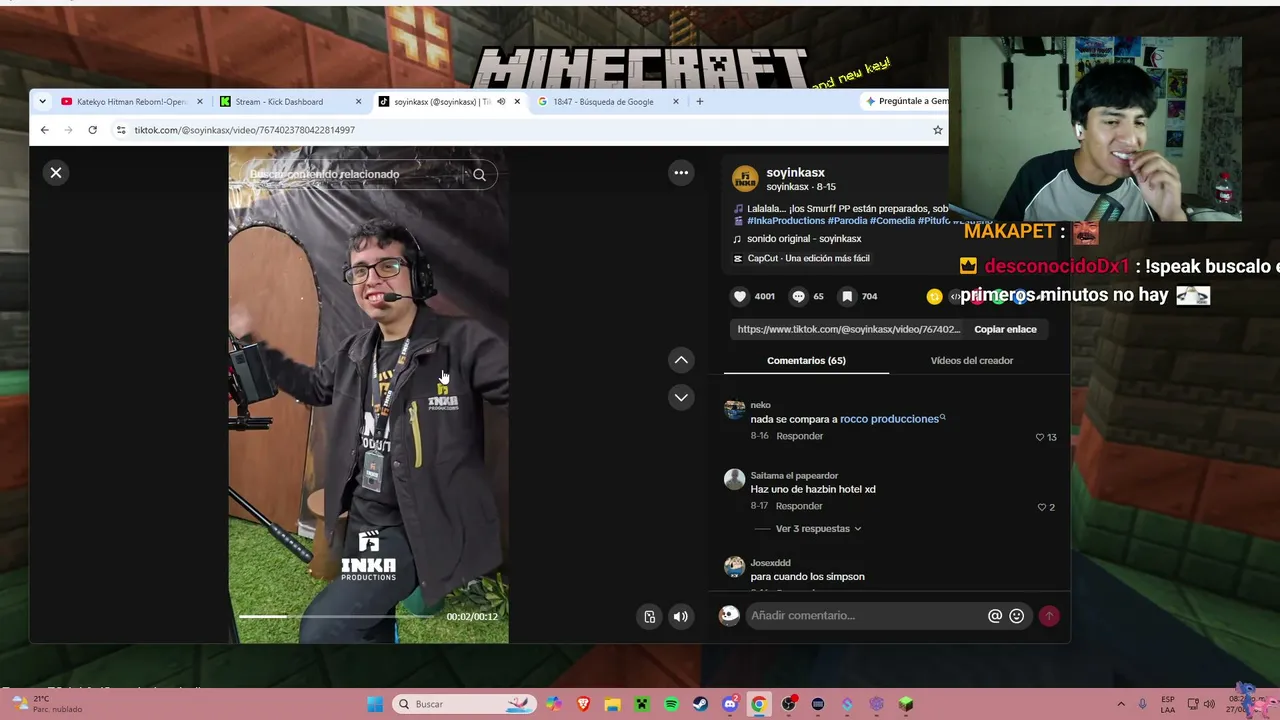Open the video's more options menu
Viewport: 1280px width, 720px height.
[681, 173]
